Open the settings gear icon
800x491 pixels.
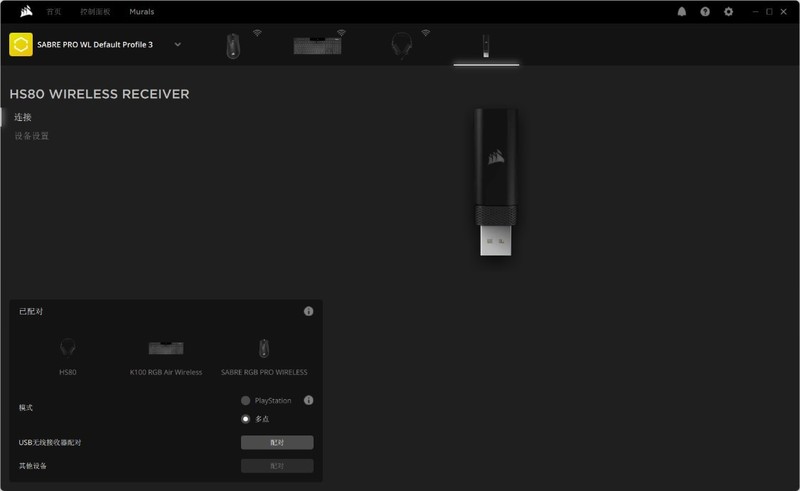click(x=728, y=11)
